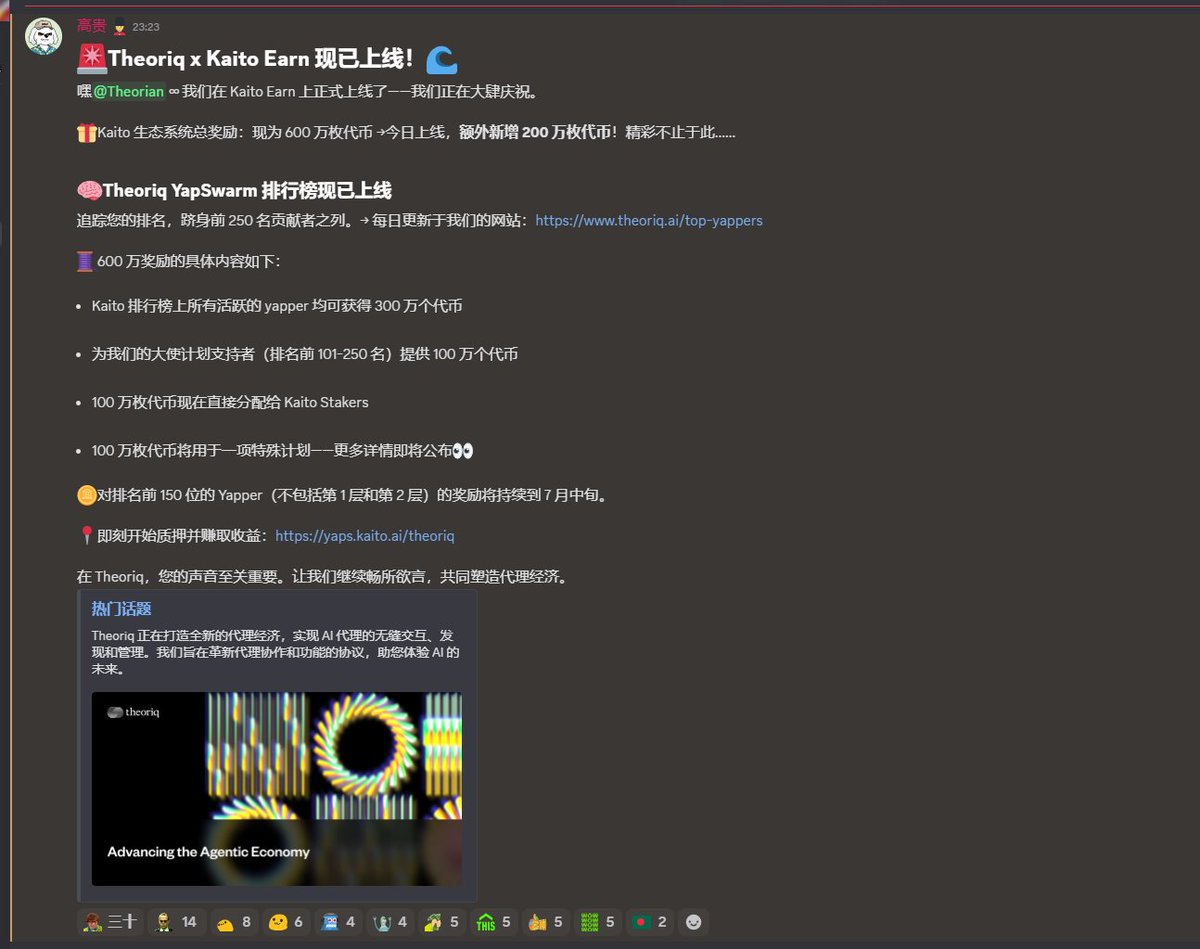Open the Advancing the Agentic Economy preview image

click(x=277, y=789)
